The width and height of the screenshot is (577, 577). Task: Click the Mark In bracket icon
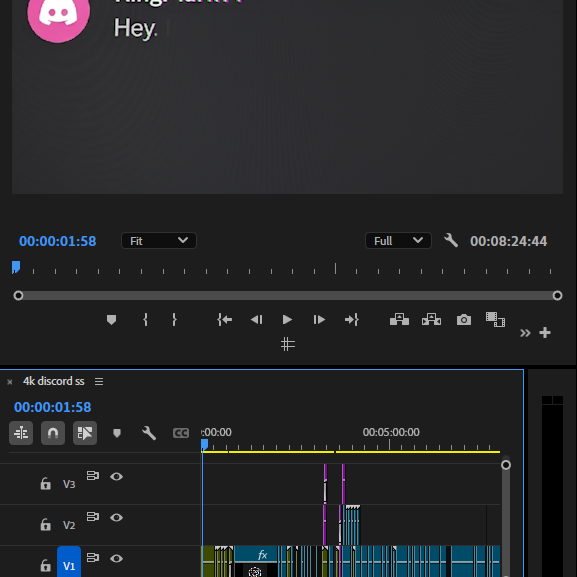coord(145,319)
